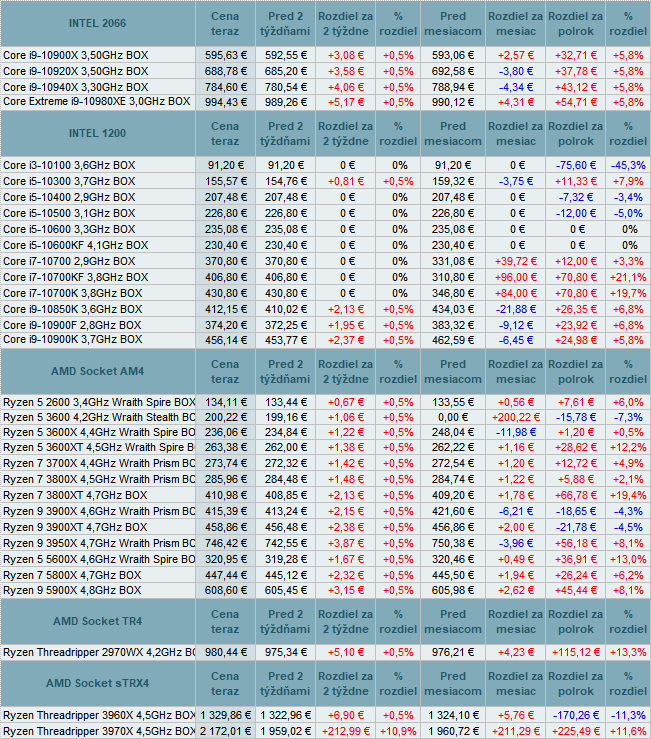Viewport: 651px width, 739px height.
Task: Click the +115,12 € half-year difference cell
Action: [x=576, y=653]
